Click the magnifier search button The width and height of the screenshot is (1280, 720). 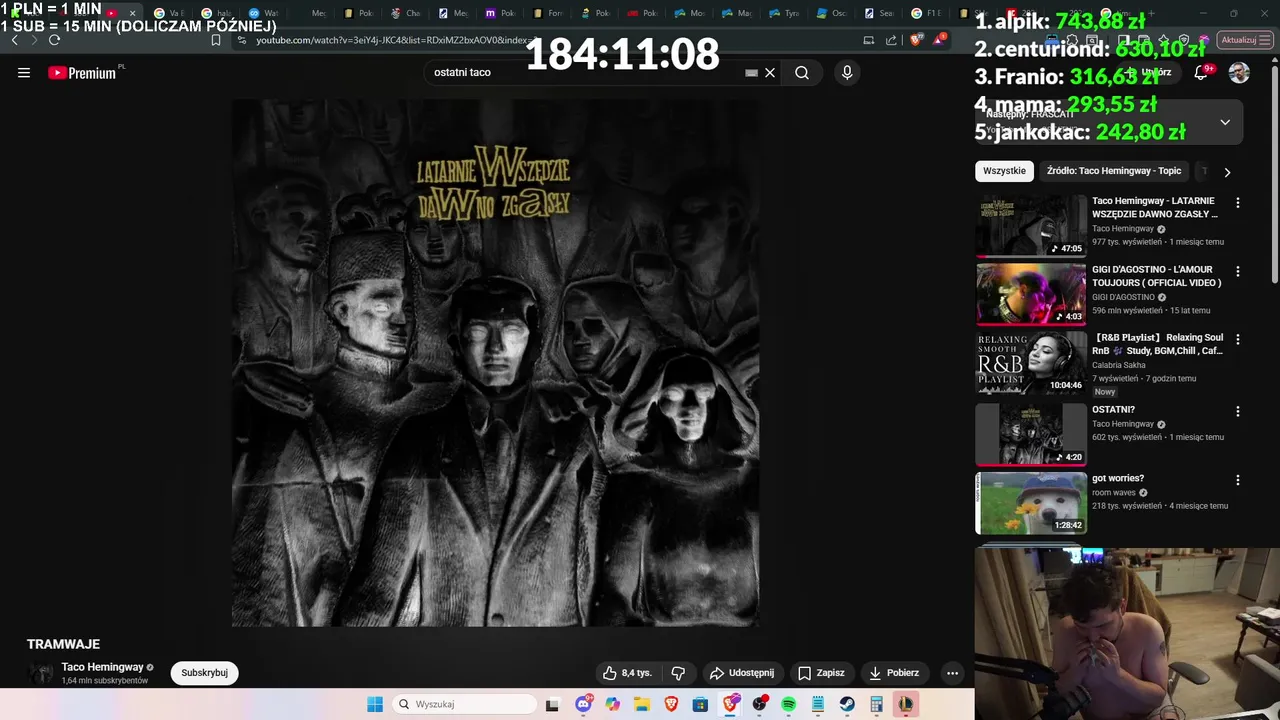tap(802, 72)
